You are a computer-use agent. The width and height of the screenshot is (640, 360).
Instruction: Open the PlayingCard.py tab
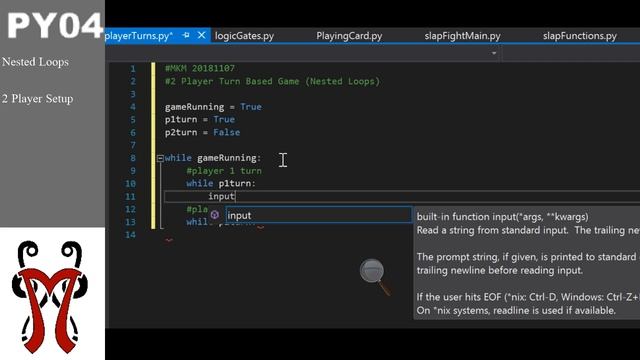coord(349,36)
